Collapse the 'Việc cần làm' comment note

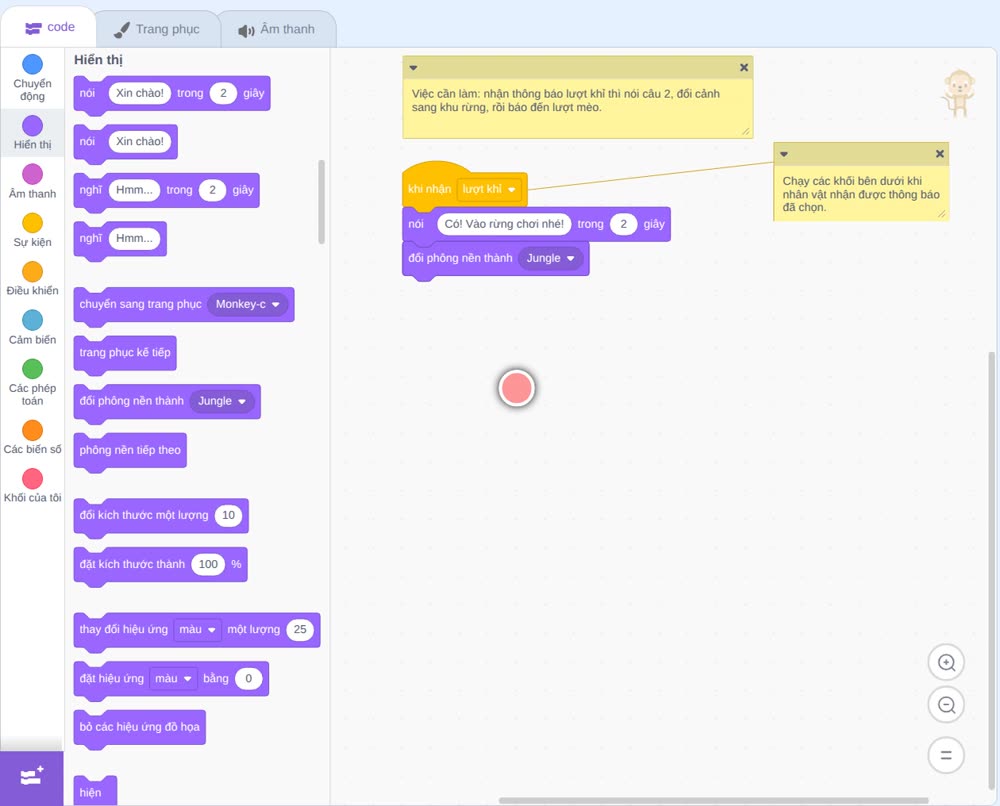coord(413,68)
